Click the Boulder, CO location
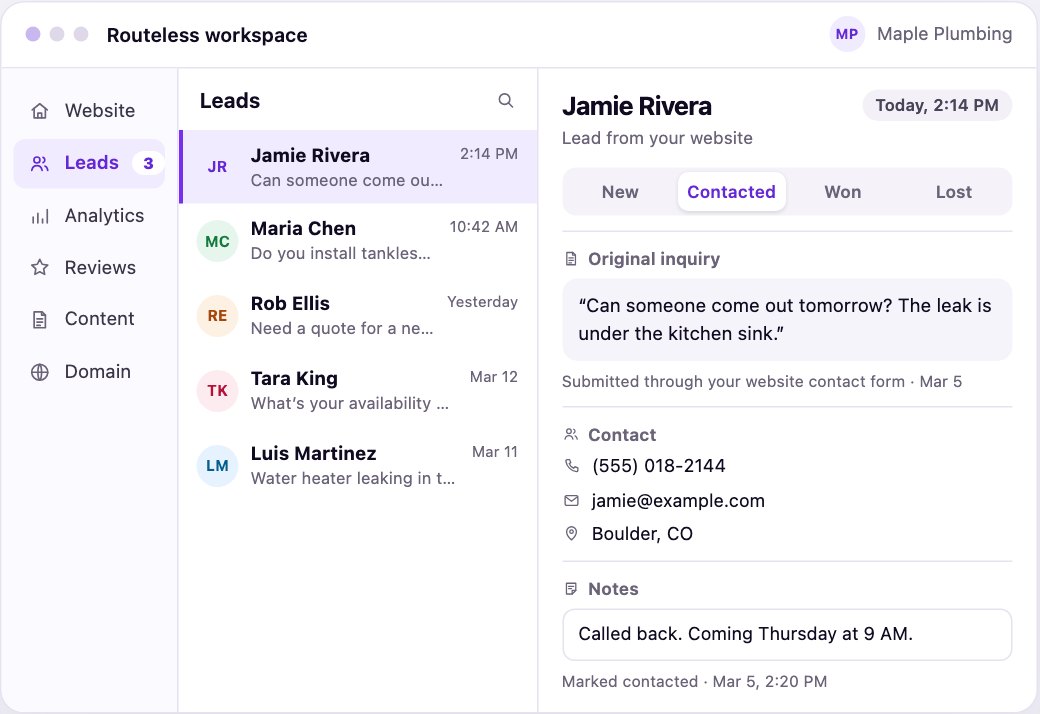 (642, 534)
